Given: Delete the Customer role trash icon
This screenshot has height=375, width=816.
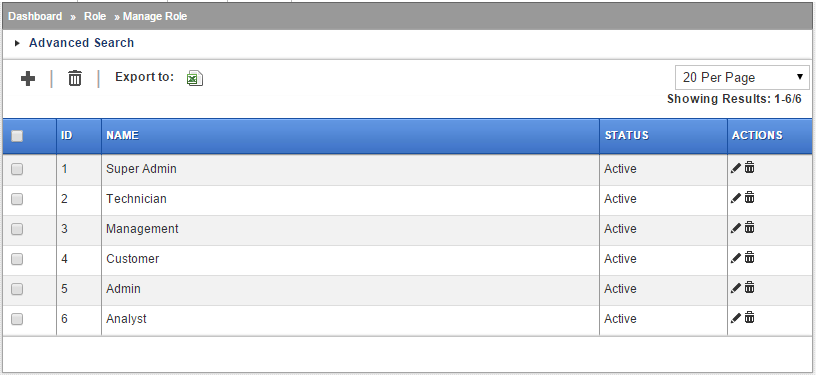Looking at the screenshot, I should tap(749, 257).
